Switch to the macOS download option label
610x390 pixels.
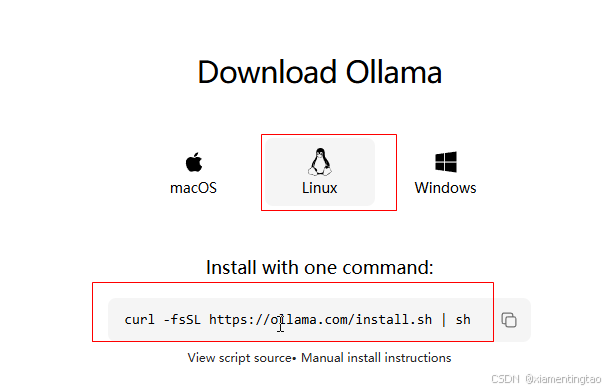click(193, 188)
